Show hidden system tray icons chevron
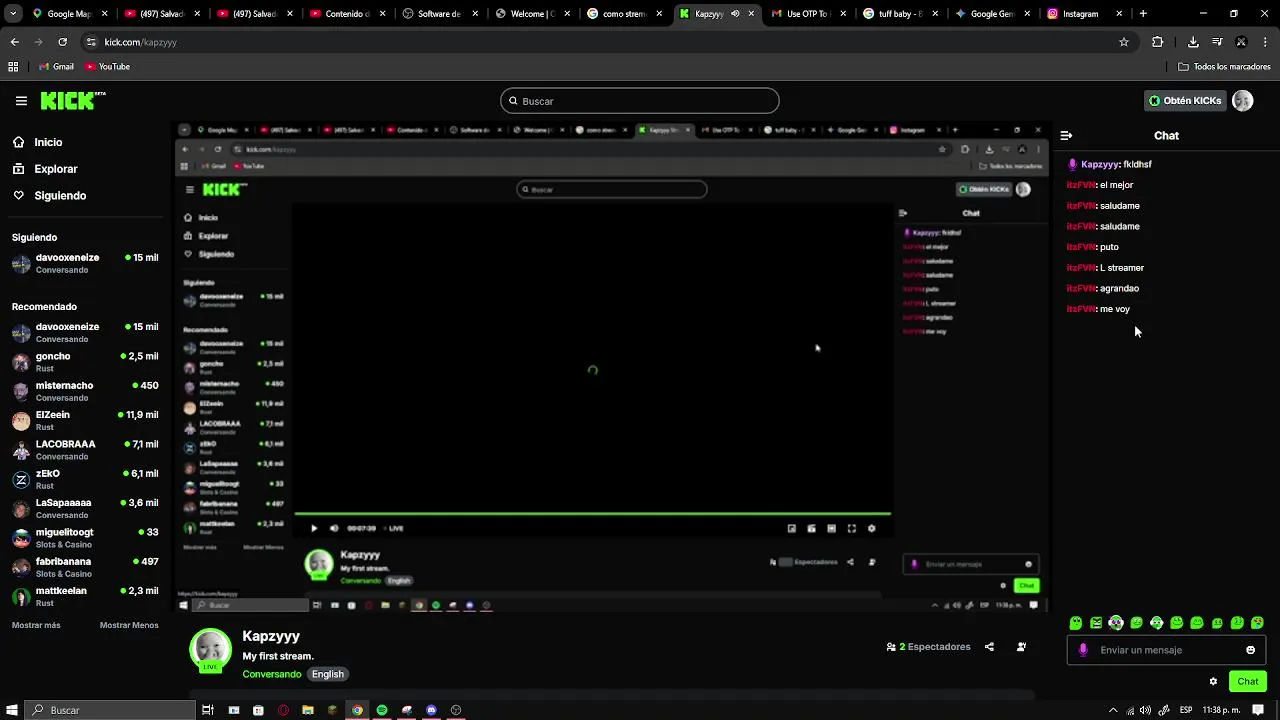1280x720 pixels. click(1113, 710)
